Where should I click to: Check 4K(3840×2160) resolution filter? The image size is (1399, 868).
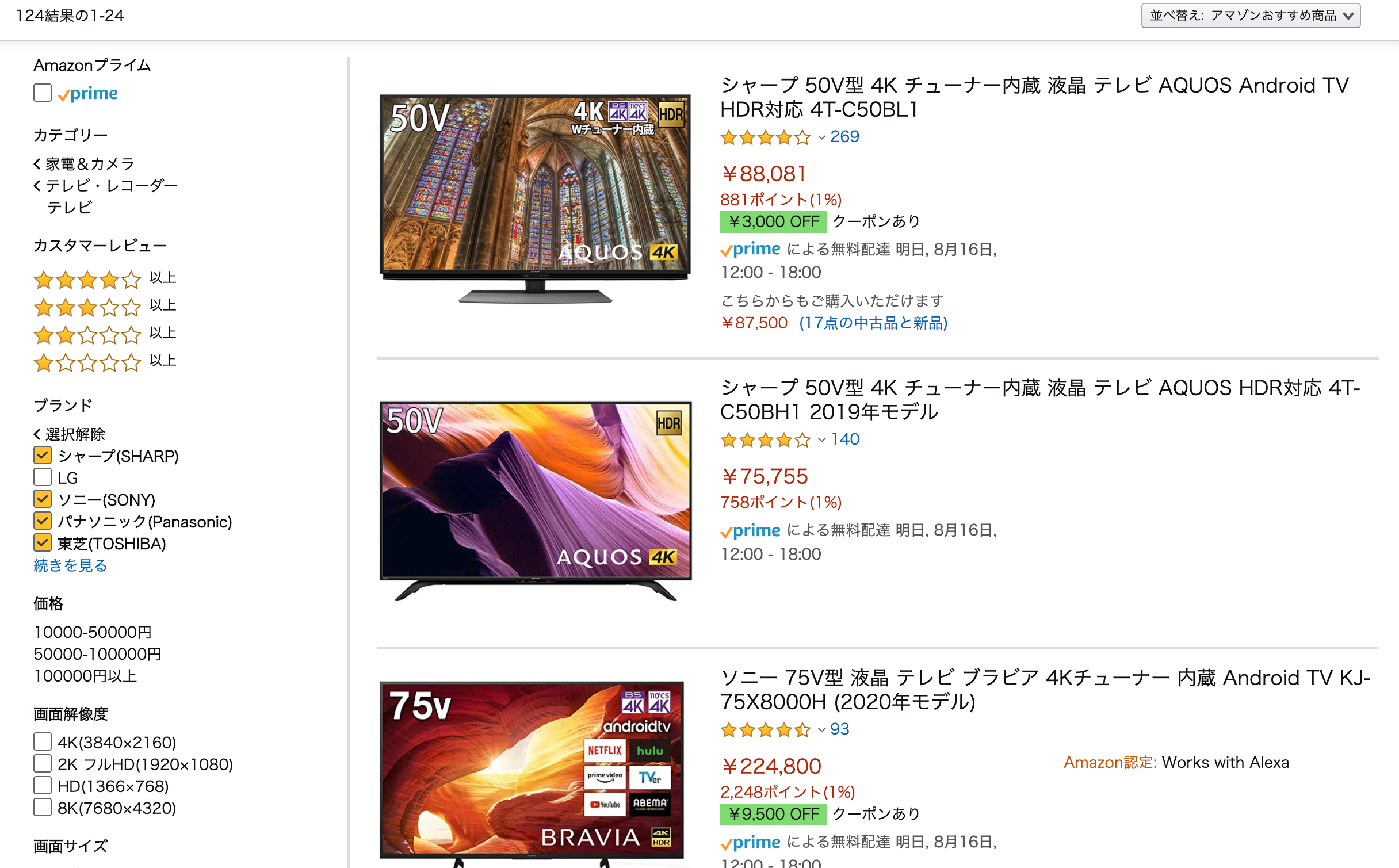tap(43, 742)
